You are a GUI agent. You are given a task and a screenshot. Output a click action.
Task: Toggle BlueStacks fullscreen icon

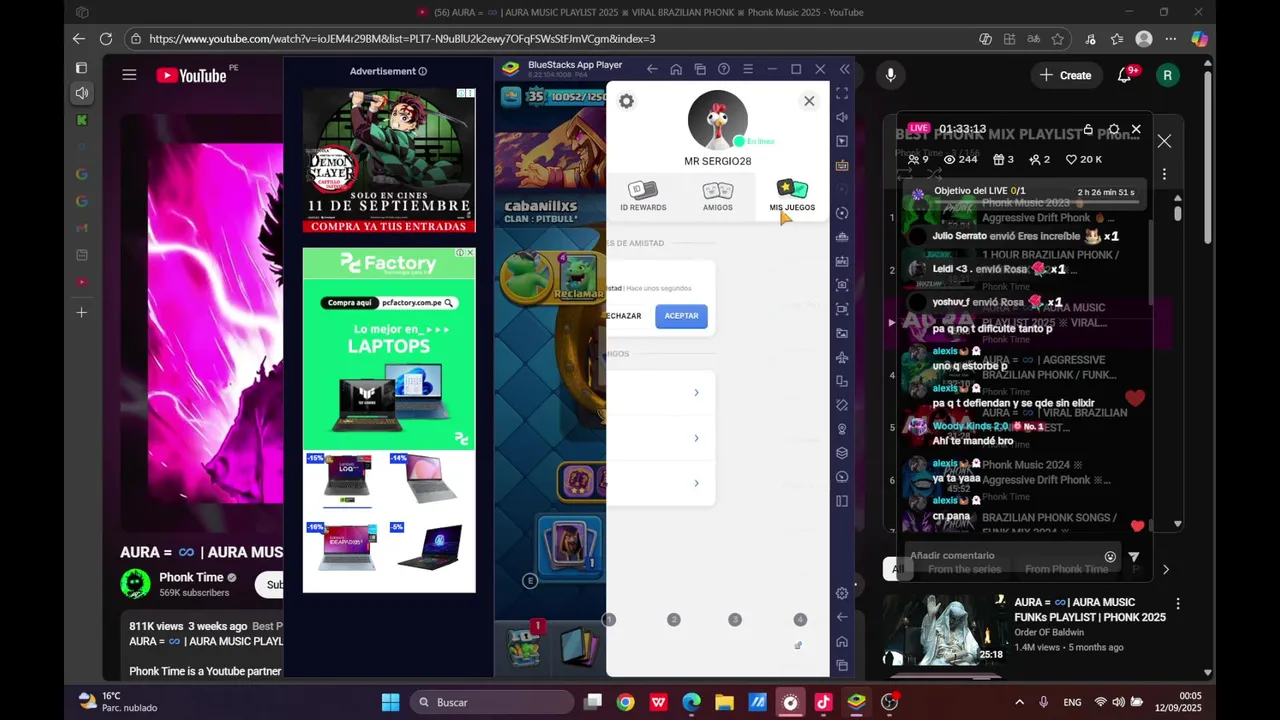coord(842,93)
